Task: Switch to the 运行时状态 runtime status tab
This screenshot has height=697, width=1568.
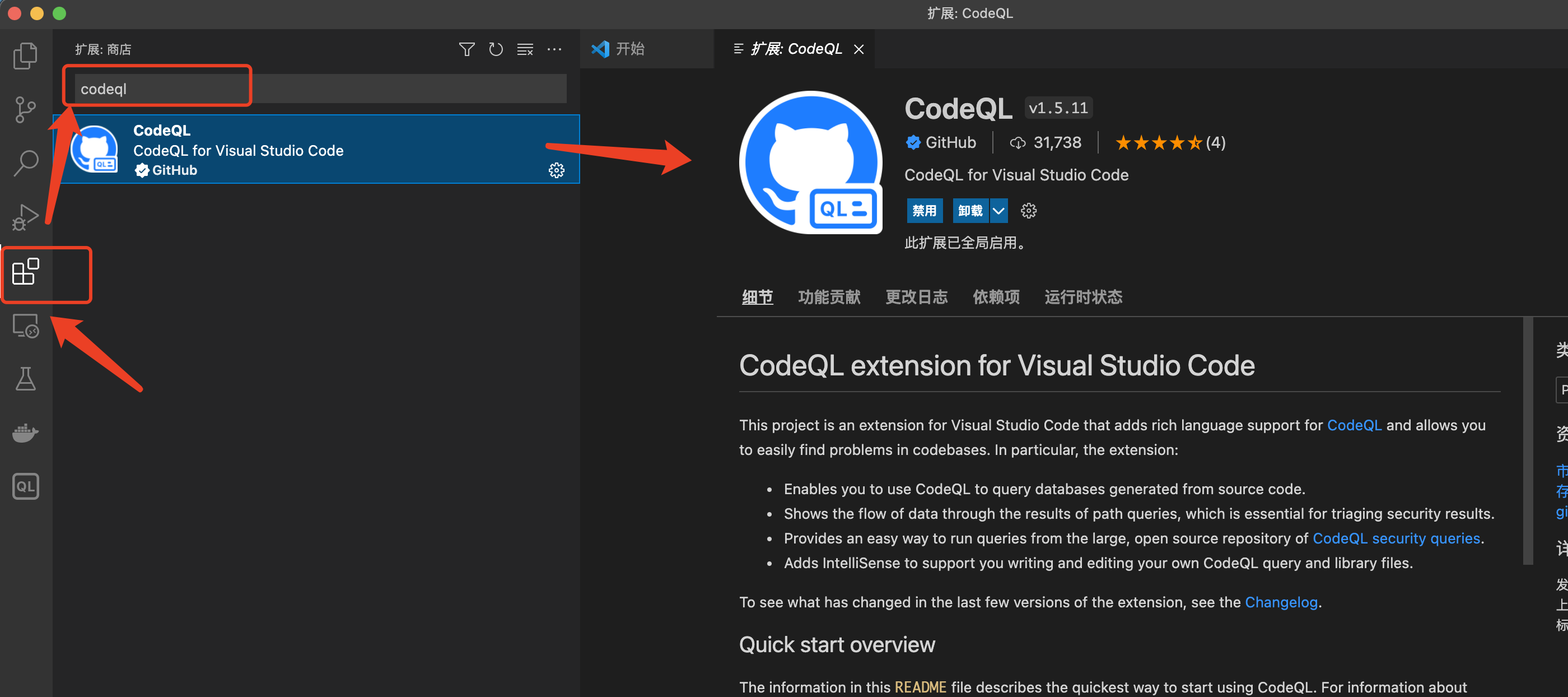Action: coord(1084,298)
